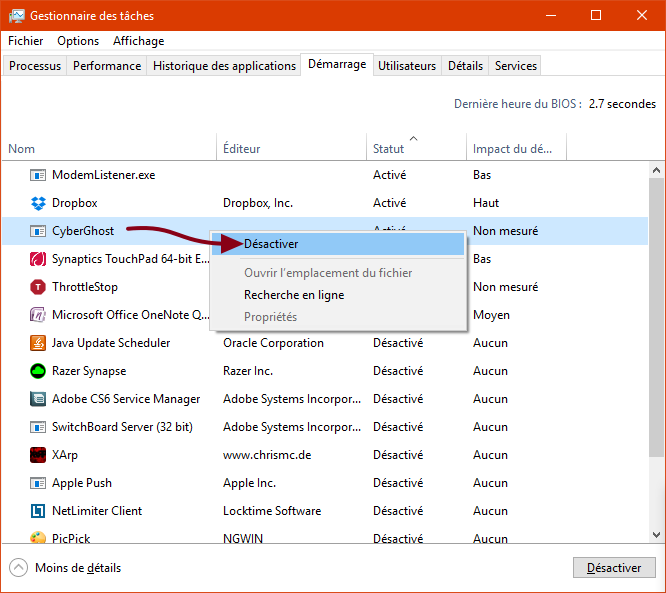
Task: Click the scrollbar down arrow
Action: click(x=656, y=535)
